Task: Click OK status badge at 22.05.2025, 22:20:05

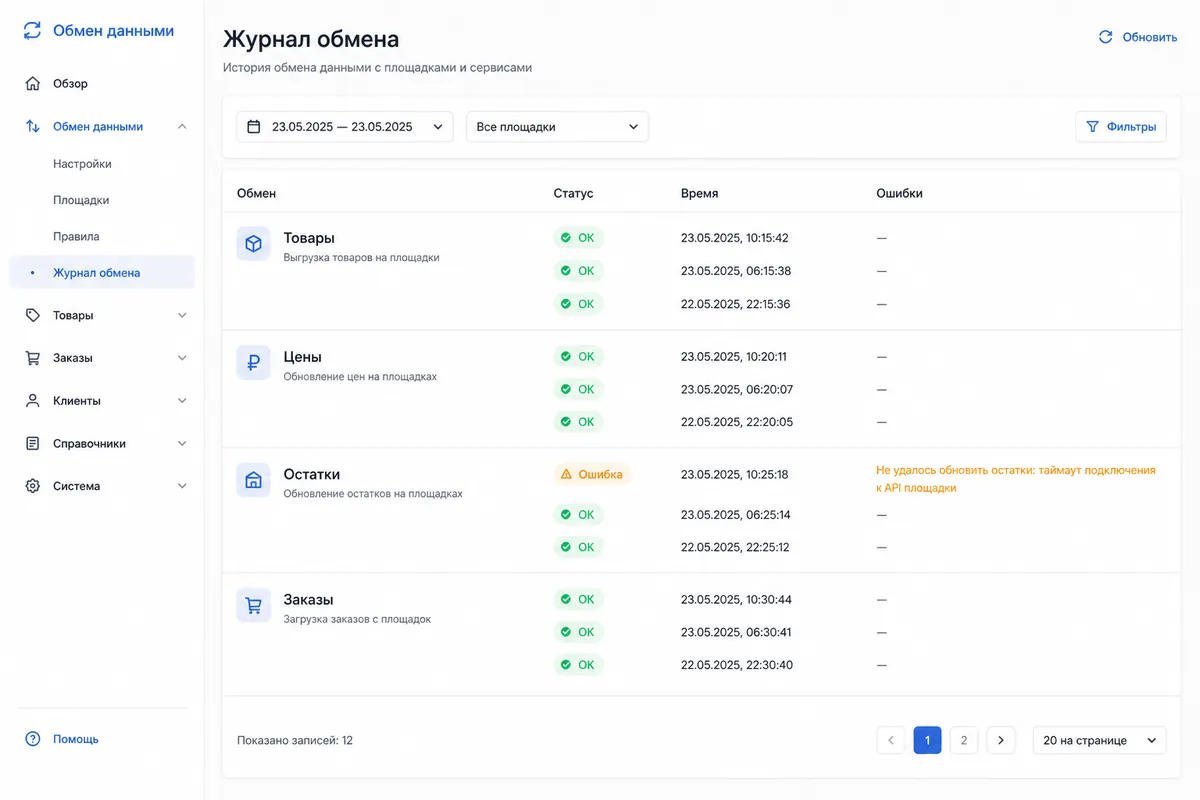Action: click(x=578, y=422)
